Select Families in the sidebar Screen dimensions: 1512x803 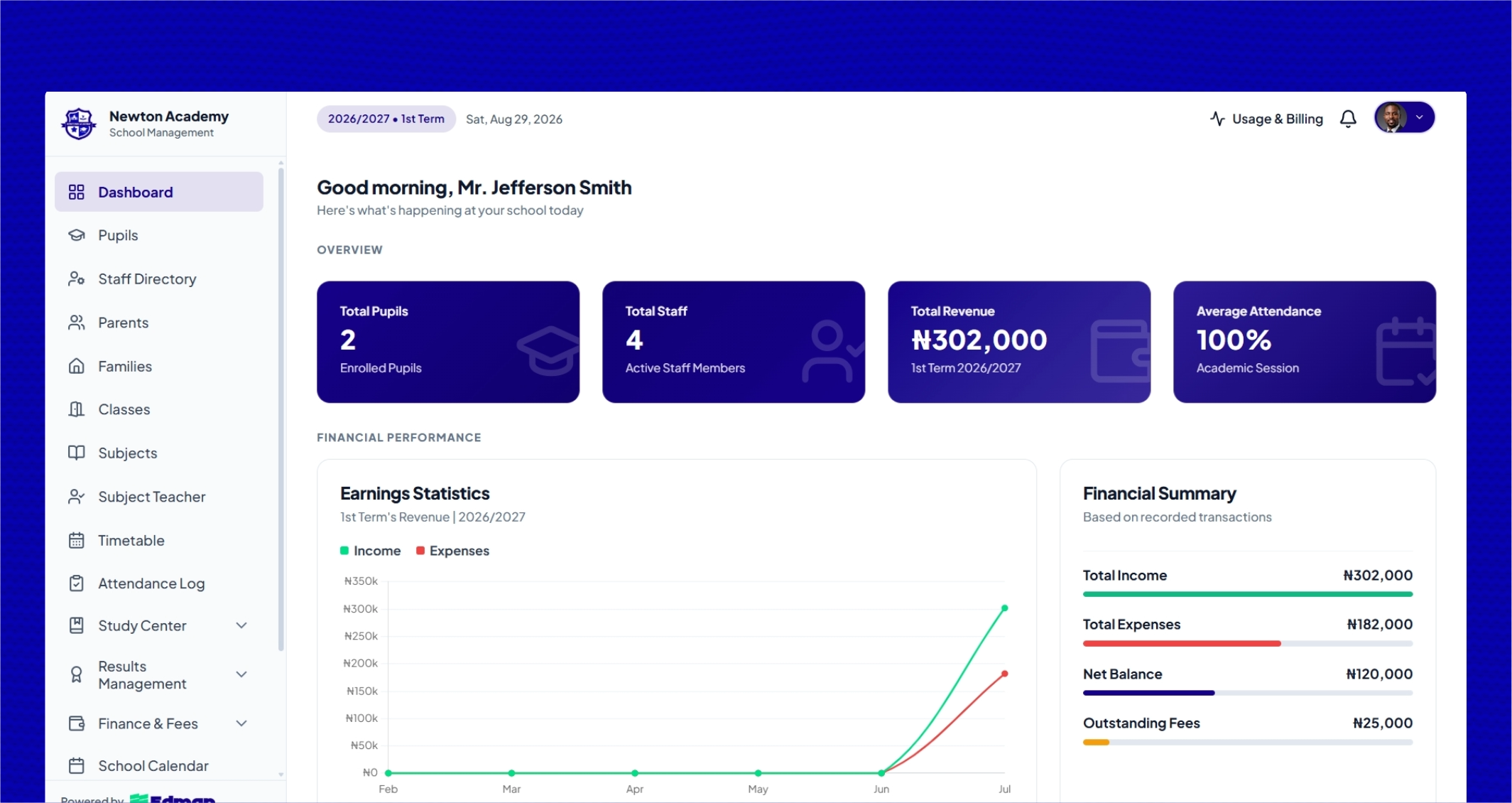tap(159, 366)
